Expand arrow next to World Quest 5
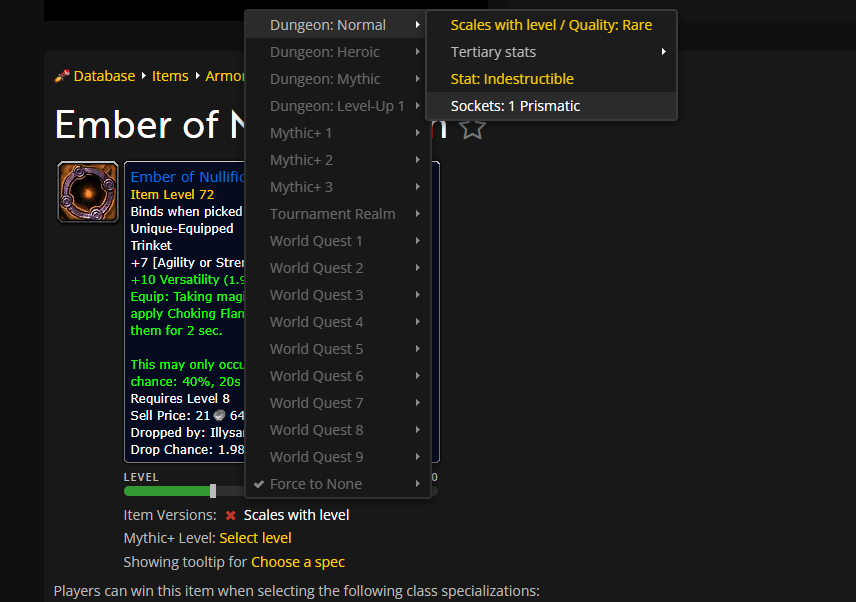Image resolution: width=856 pixels, height=602 pixels. (417, 349)
